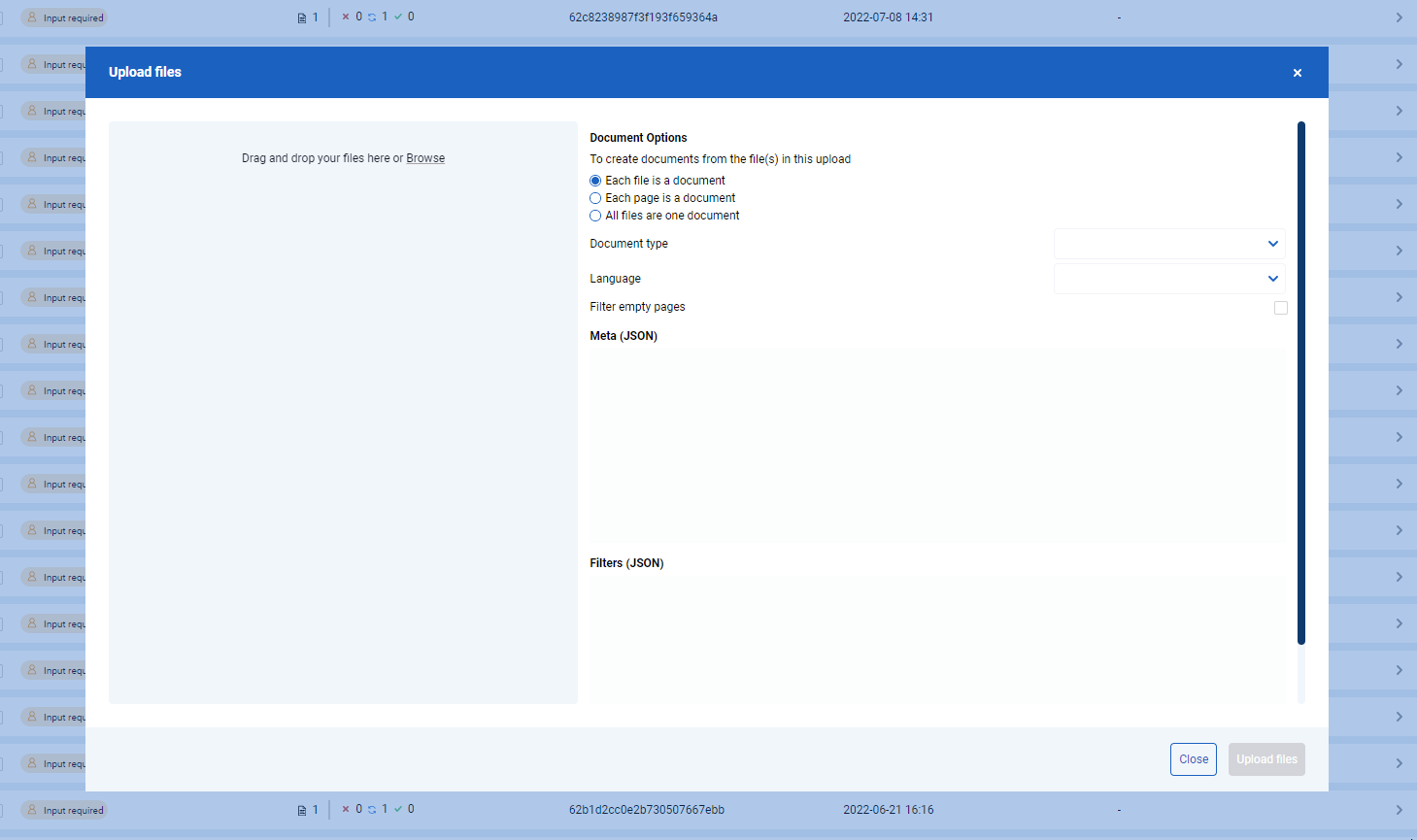Click the dialog's vertical scrollbar
This screenshot has width=1417, height=840.
point(1301,383)
